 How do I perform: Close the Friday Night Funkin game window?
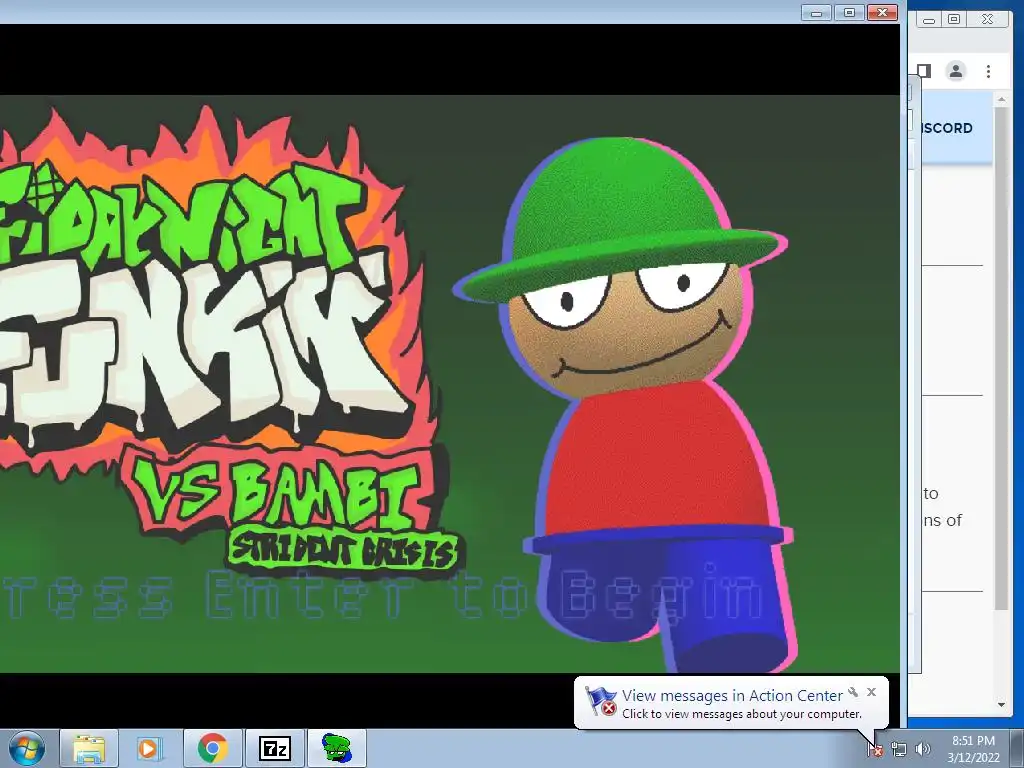click(x=882, y=12)
